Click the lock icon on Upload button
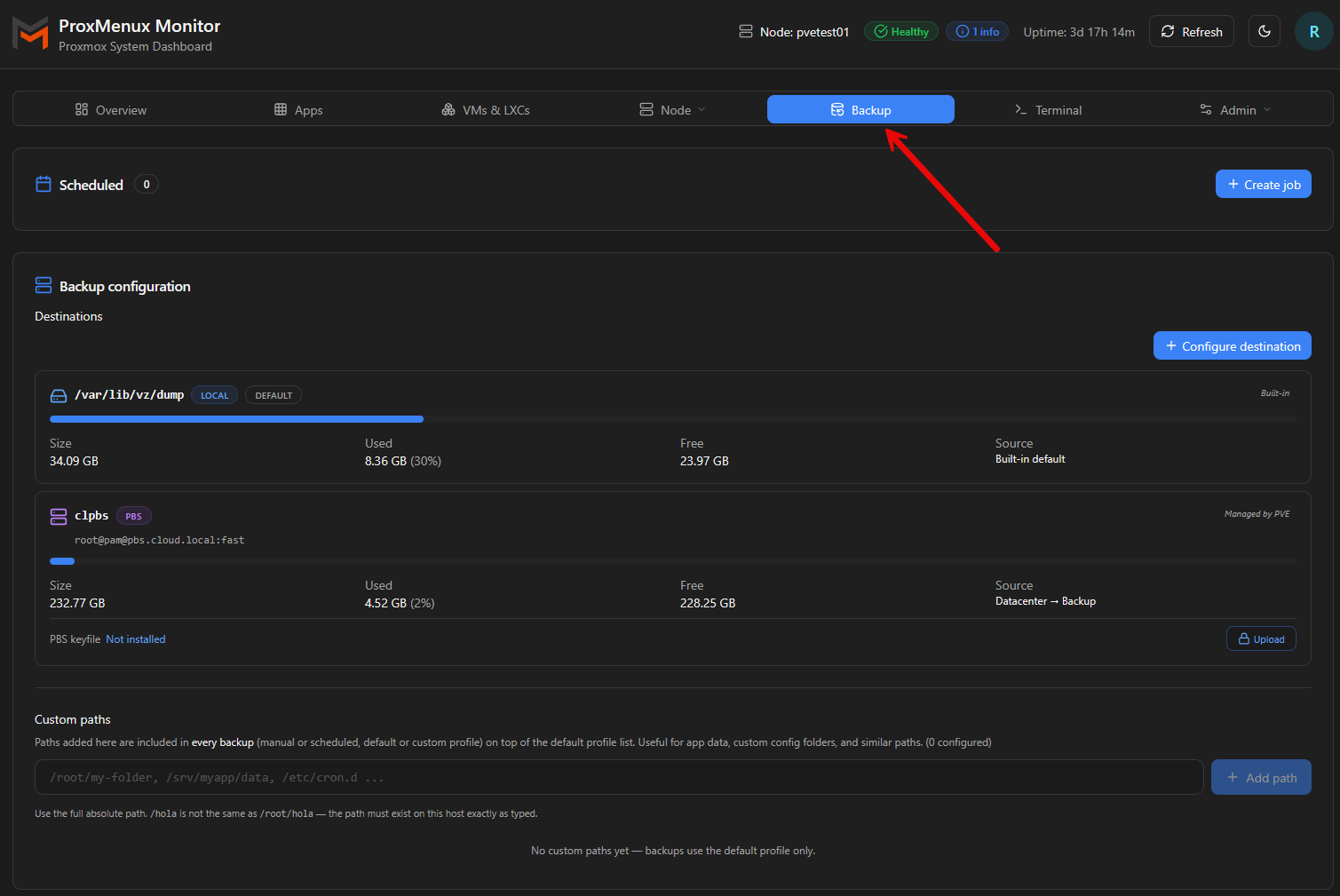The image size is (1340, 896). pyautogui.click(x=1244, y=638)
